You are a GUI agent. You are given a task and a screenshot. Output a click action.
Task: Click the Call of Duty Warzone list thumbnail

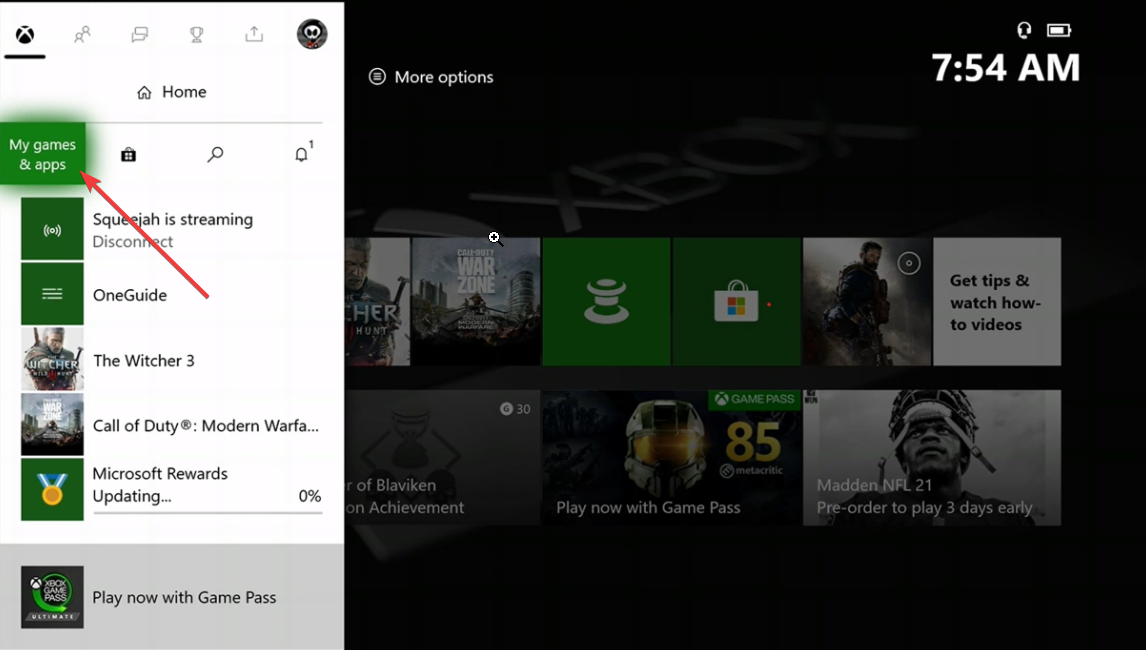52,424
